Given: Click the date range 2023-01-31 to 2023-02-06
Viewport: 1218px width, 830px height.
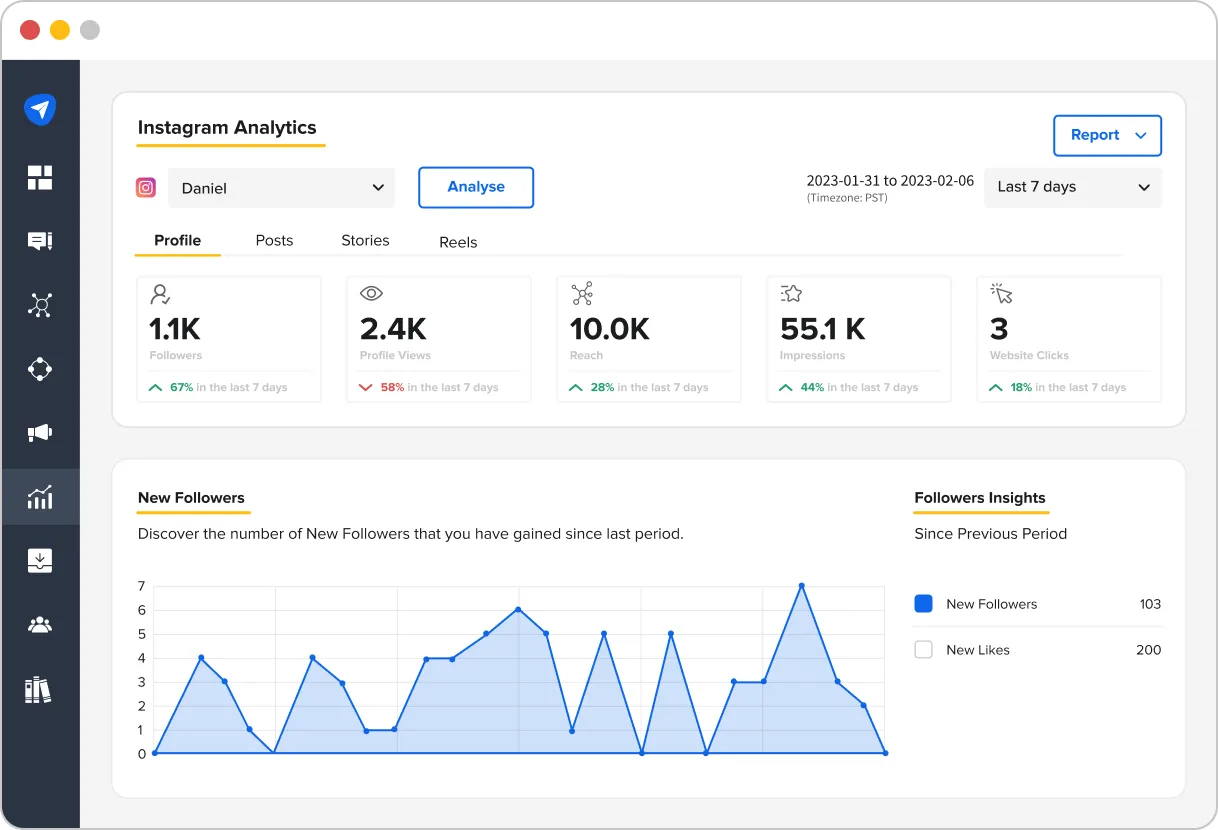Looking at the screenshot, I should (x=890, y=181).
